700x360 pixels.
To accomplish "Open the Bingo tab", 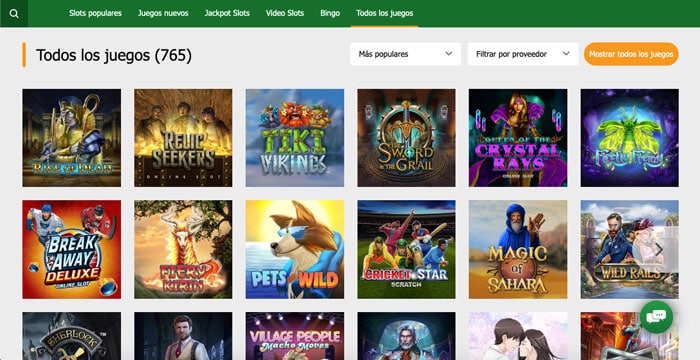I will coord(330,13).
